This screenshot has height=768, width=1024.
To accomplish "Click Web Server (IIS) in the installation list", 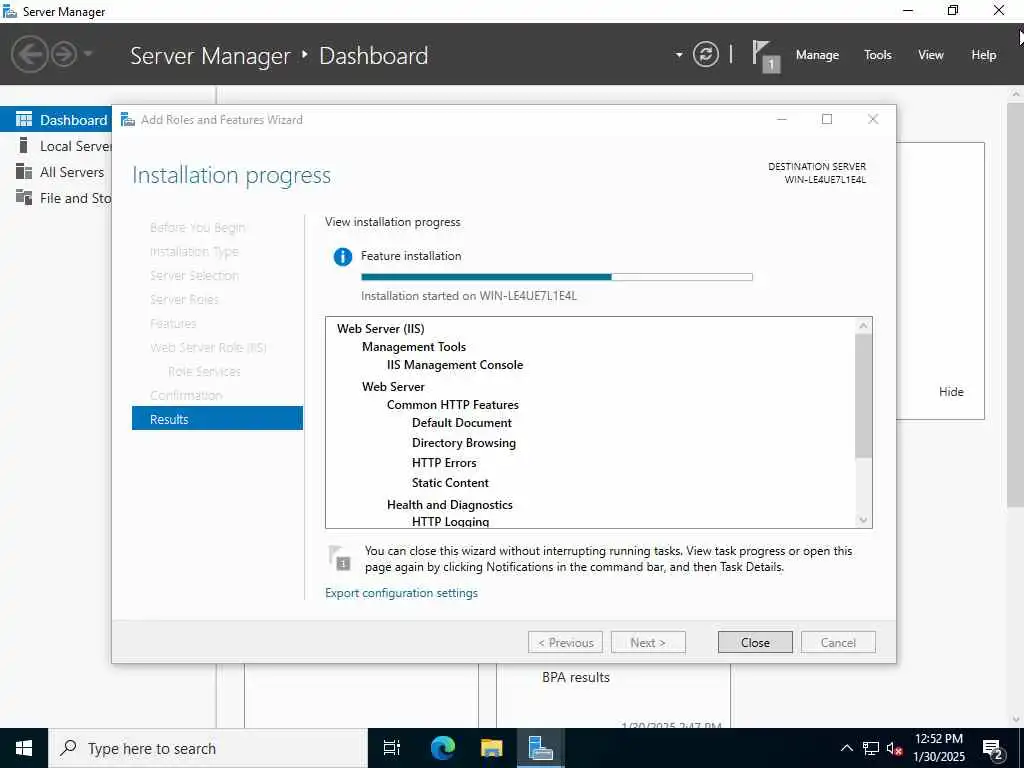I will (x=380, y=328).
